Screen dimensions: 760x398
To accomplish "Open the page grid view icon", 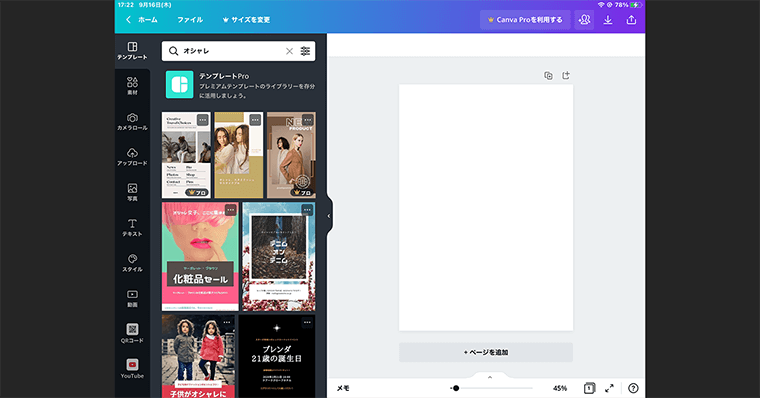I will 589,388.
